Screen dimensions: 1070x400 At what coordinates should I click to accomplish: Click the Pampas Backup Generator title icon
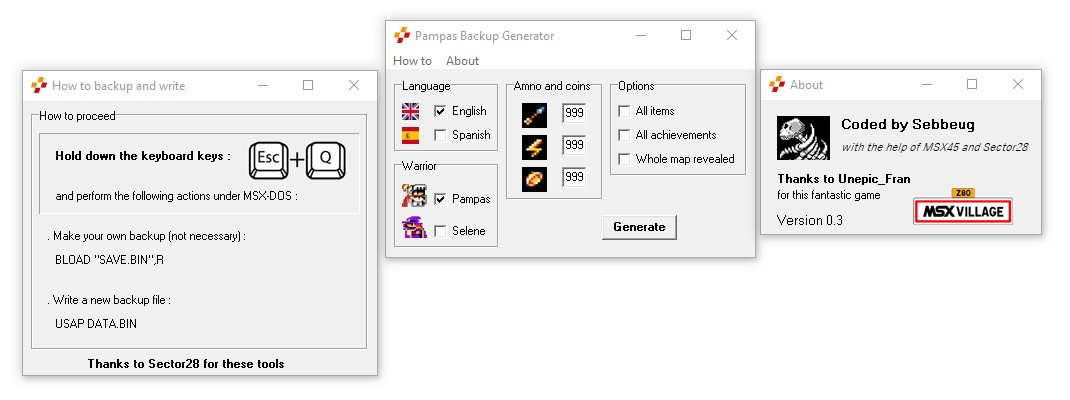pyautogui.click(x=402, y=35)
